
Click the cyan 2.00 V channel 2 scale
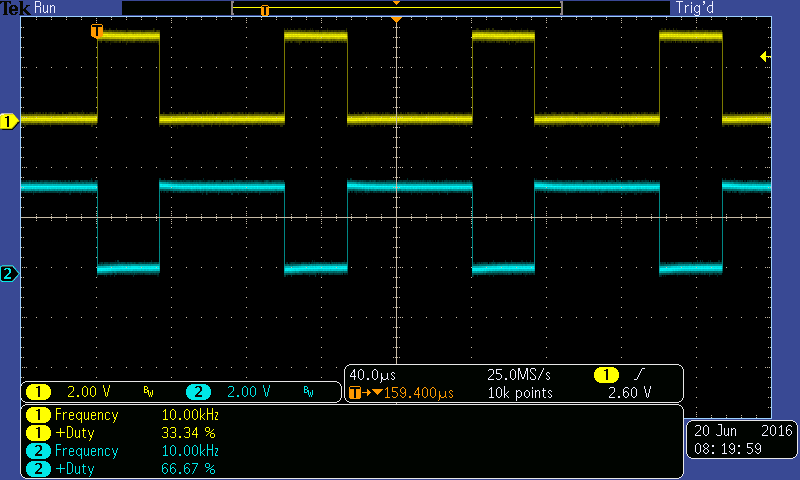pyautogui.click(x=248, y=392)
